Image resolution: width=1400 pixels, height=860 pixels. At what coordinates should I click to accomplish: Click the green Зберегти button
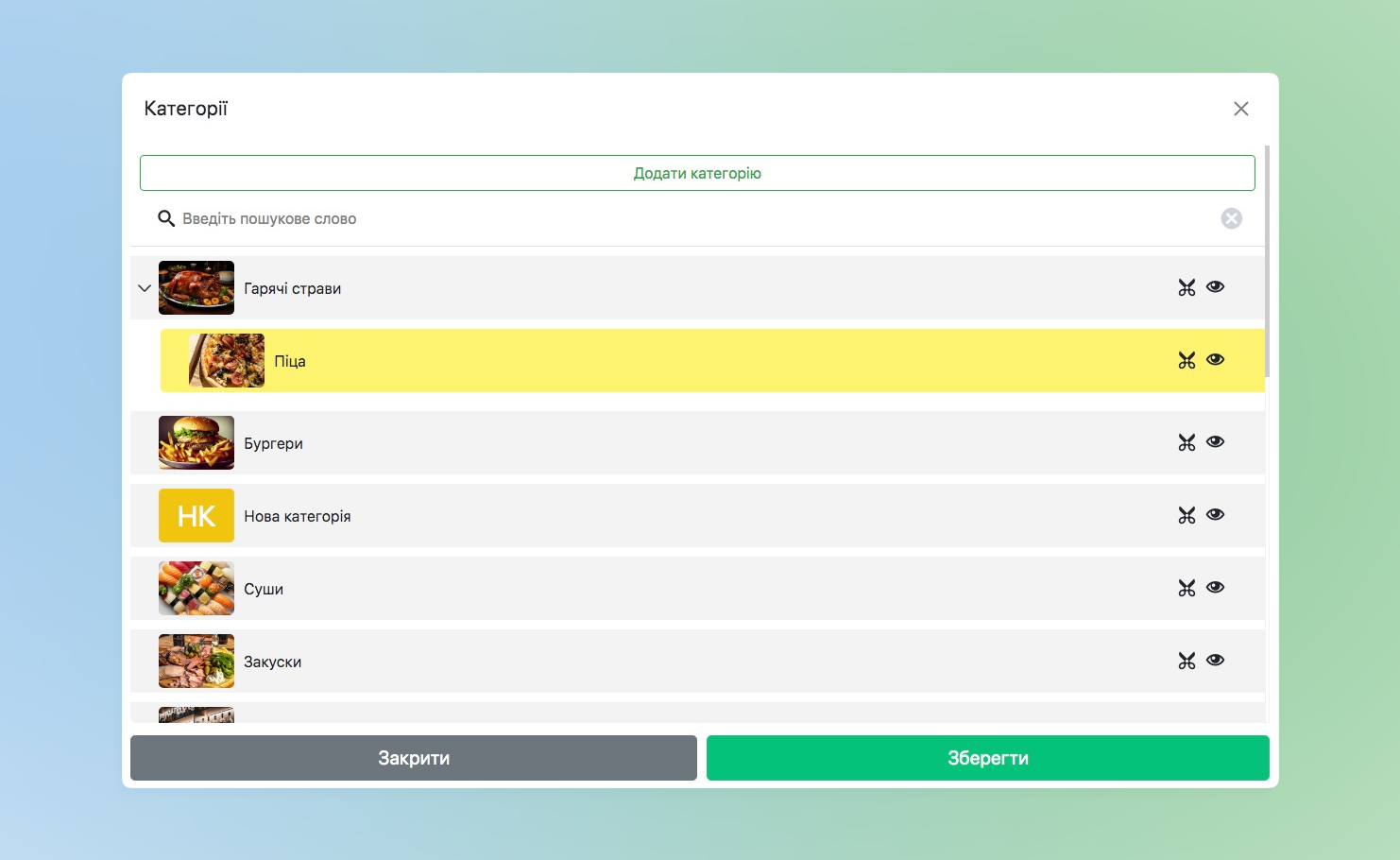(x=987, y=758)
